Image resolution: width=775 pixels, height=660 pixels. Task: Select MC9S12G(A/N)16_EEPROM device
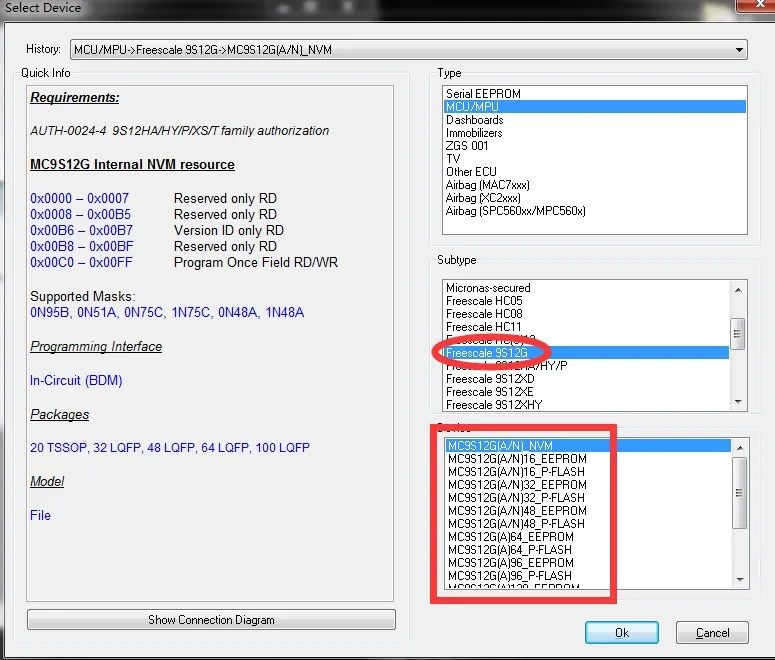point(588,458)
